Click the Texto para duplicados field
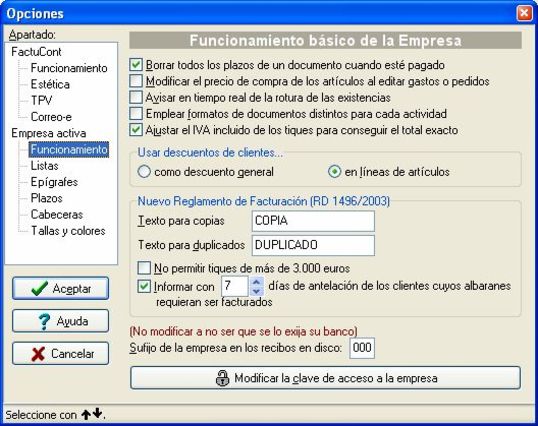The width and height of the screenshot is (538, 426). [x=313, y=245]
